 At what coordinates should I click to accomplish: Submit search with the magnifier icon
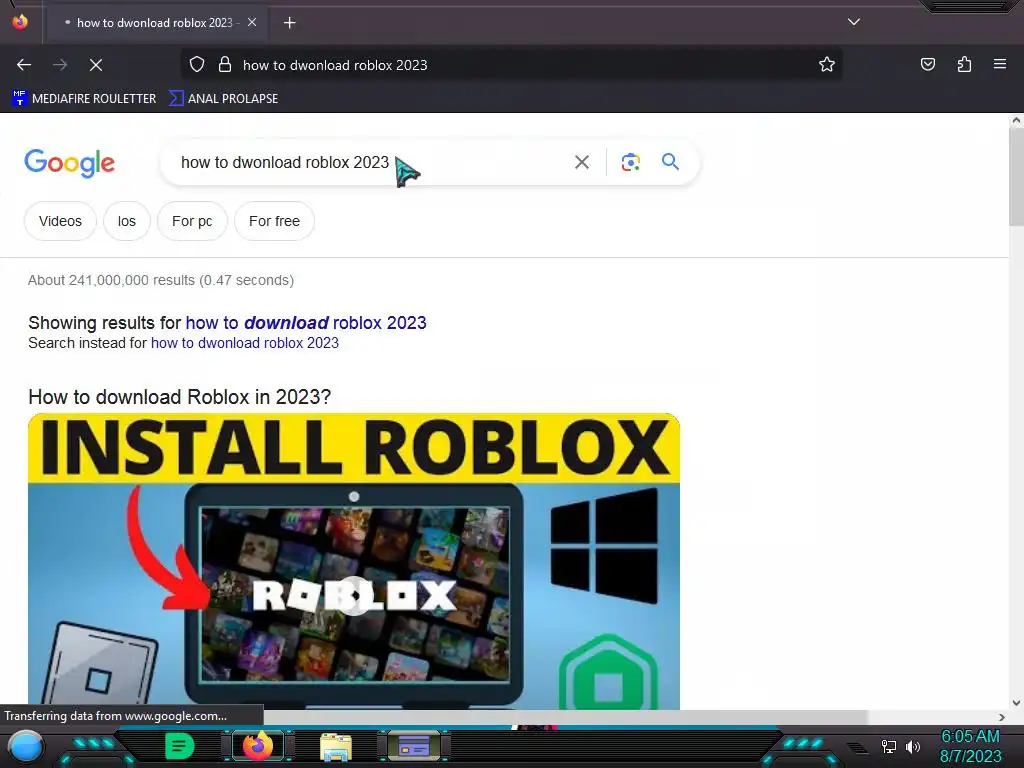point(670,161)
